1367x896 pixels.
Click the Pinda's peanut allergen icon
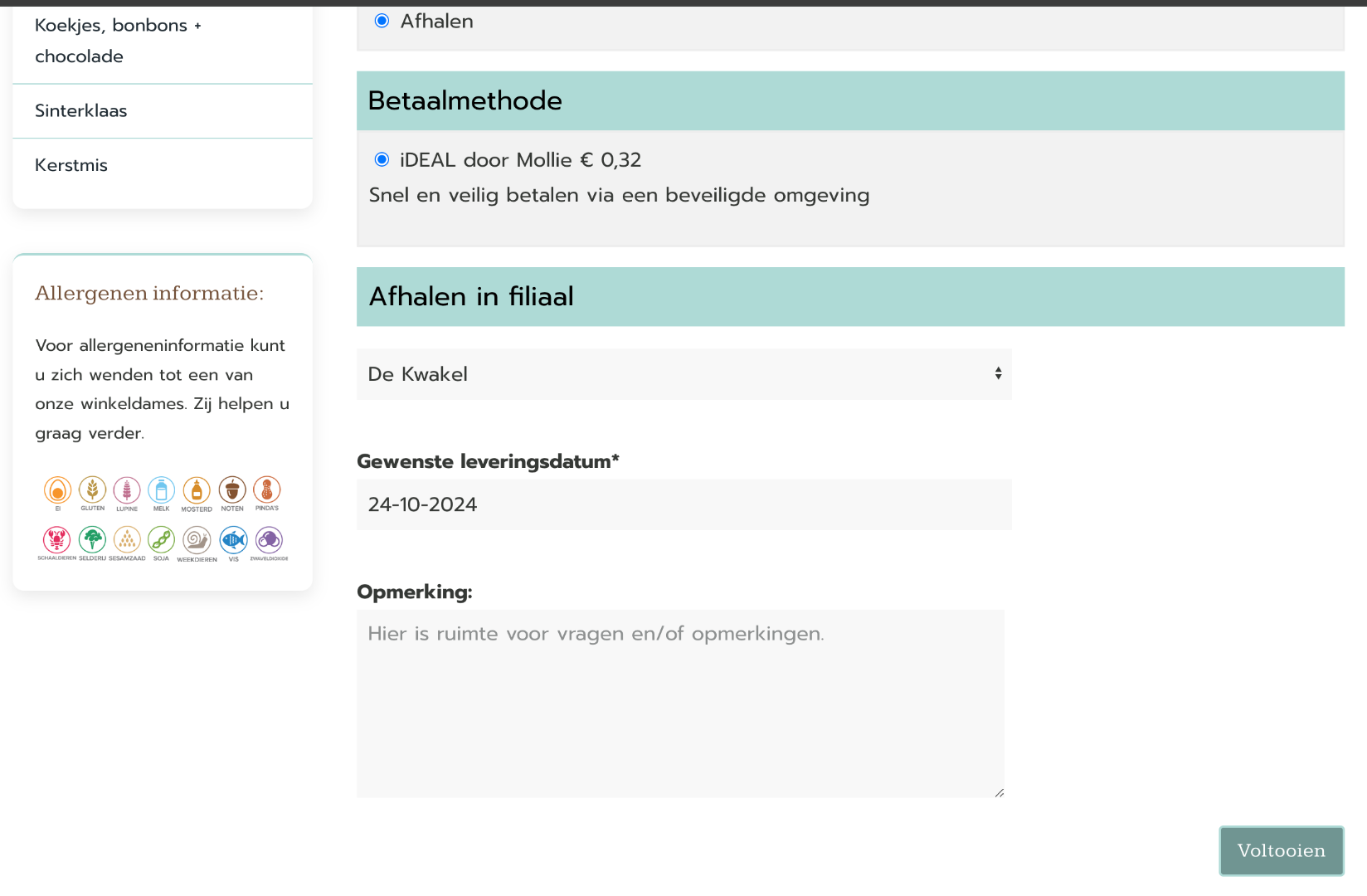click(x=267, y=489)
